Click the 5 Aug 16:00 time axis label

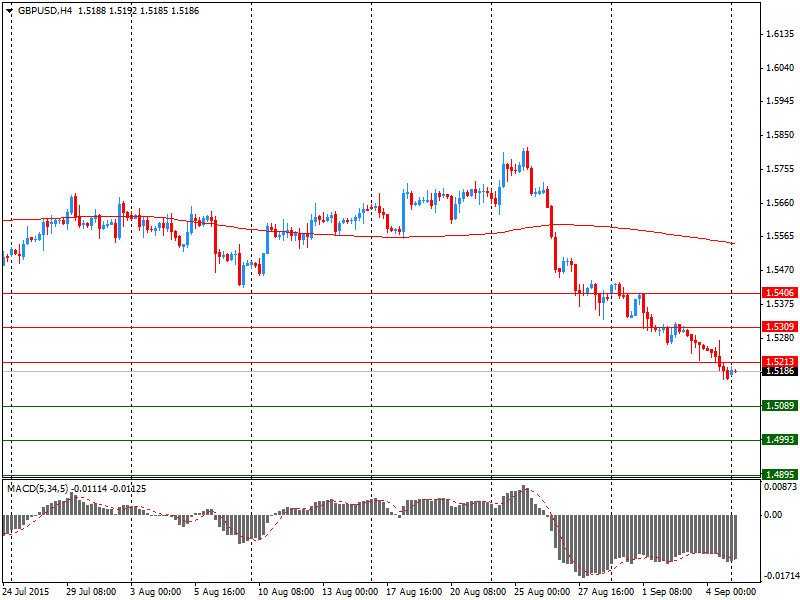pos(219,592)
